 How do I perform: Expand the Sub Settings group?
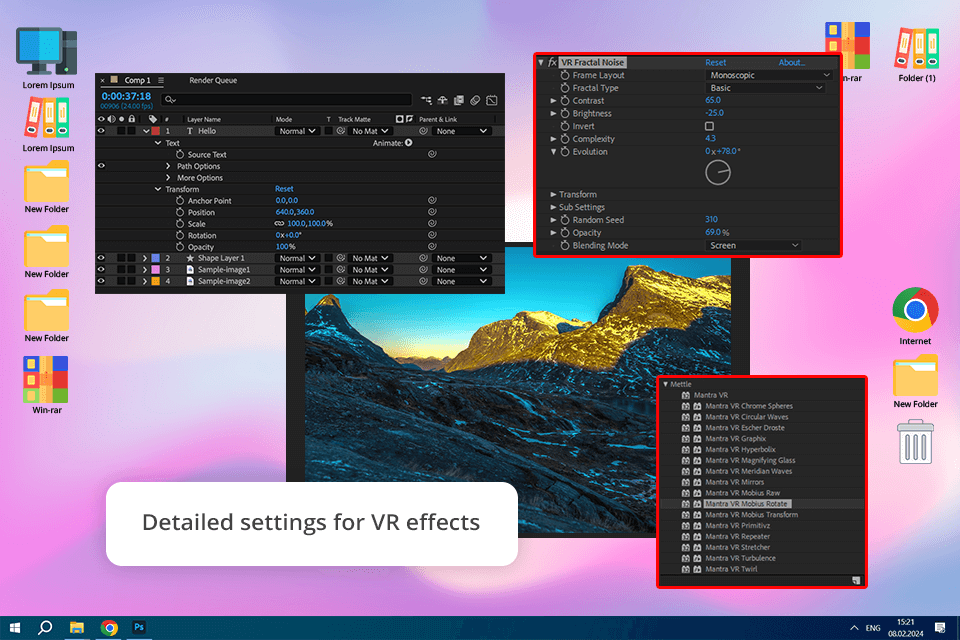pyautogui.click(x=553, y=207)
